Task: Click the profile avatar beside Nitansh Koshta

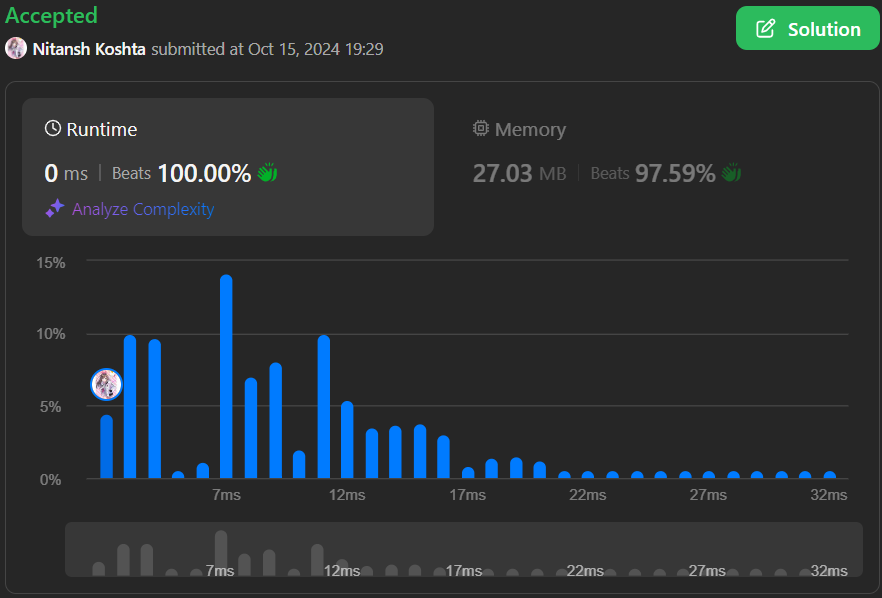Action: point(16,48)
